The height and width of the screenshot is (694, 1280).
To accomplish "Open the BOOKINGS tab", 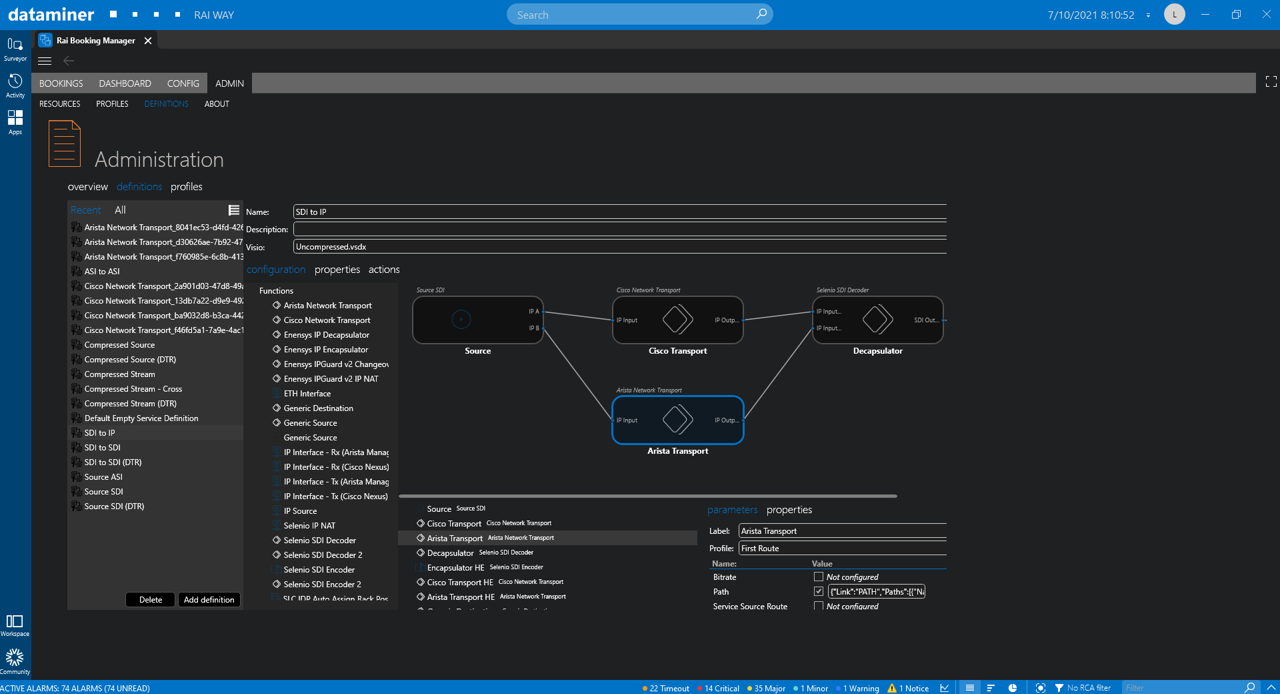I will click(x=61, y=83).
